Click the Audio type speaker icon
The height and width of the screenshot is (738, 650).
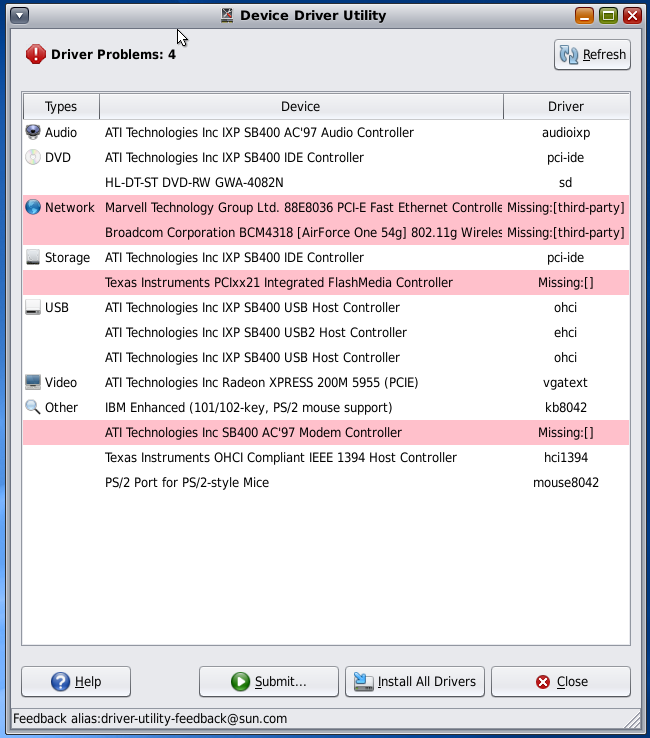(x=33, y=132)
